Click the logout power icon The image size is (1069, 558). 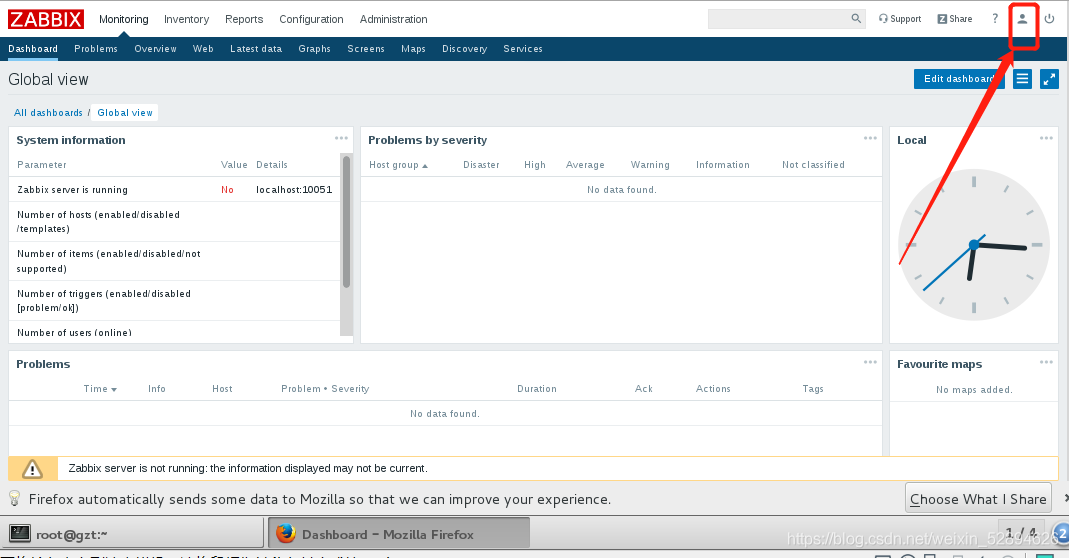(1049, 19)
